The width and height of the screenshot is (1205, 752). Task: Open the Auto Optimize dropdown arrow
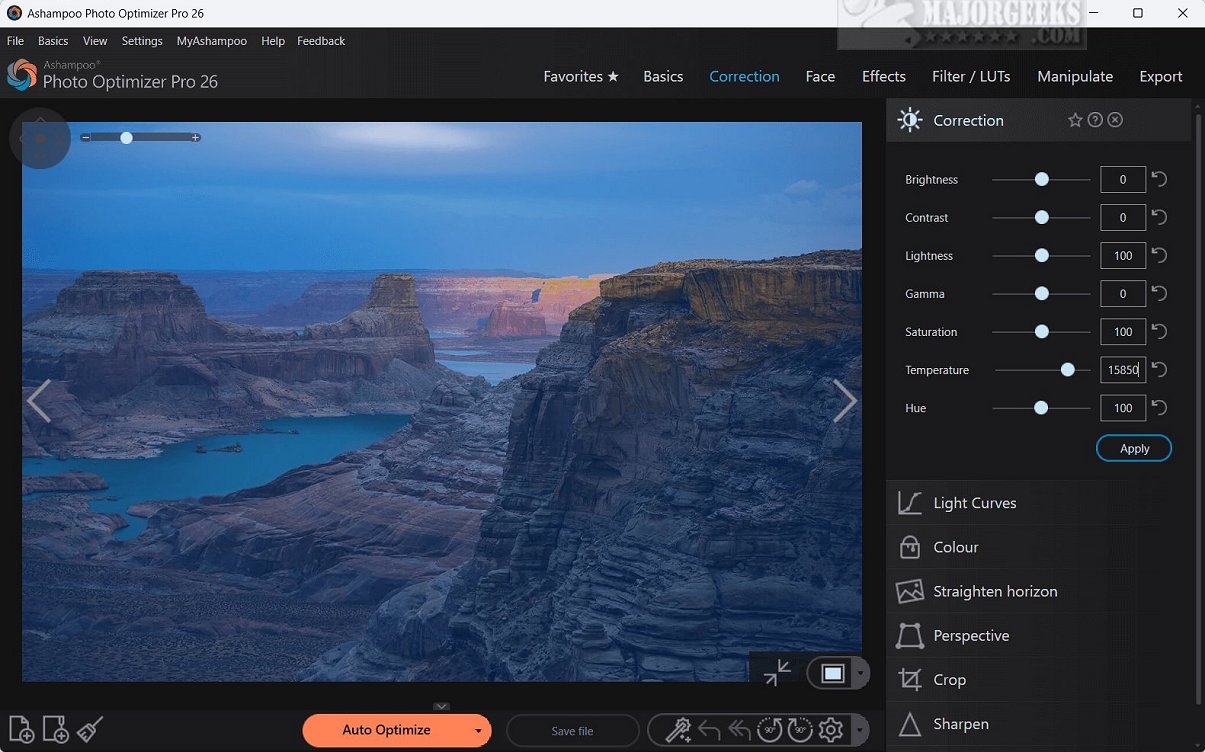(479, 731)
